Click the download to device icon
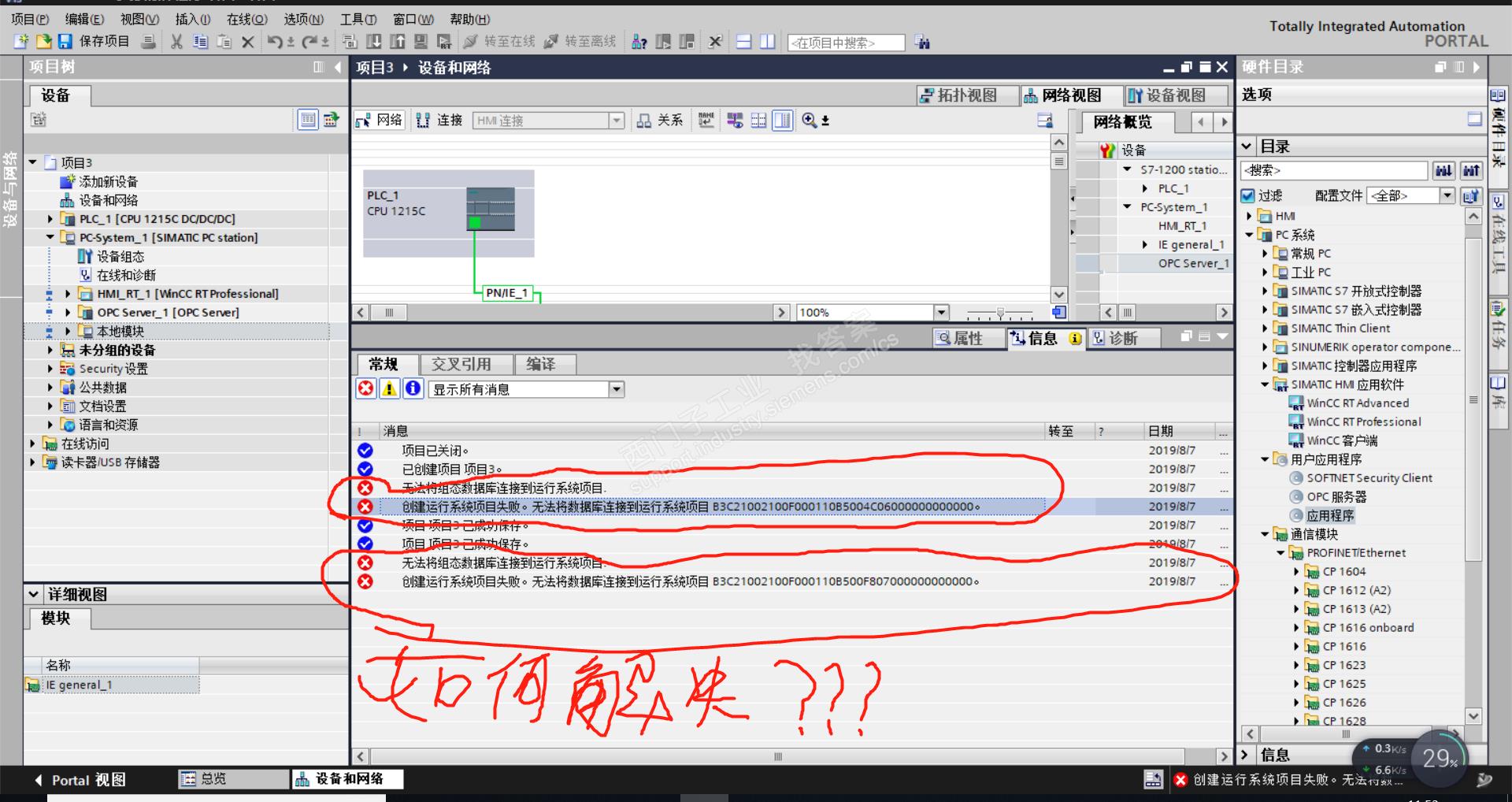The width and height of the screenshot is (1512, 802). [x=375, y=42]
